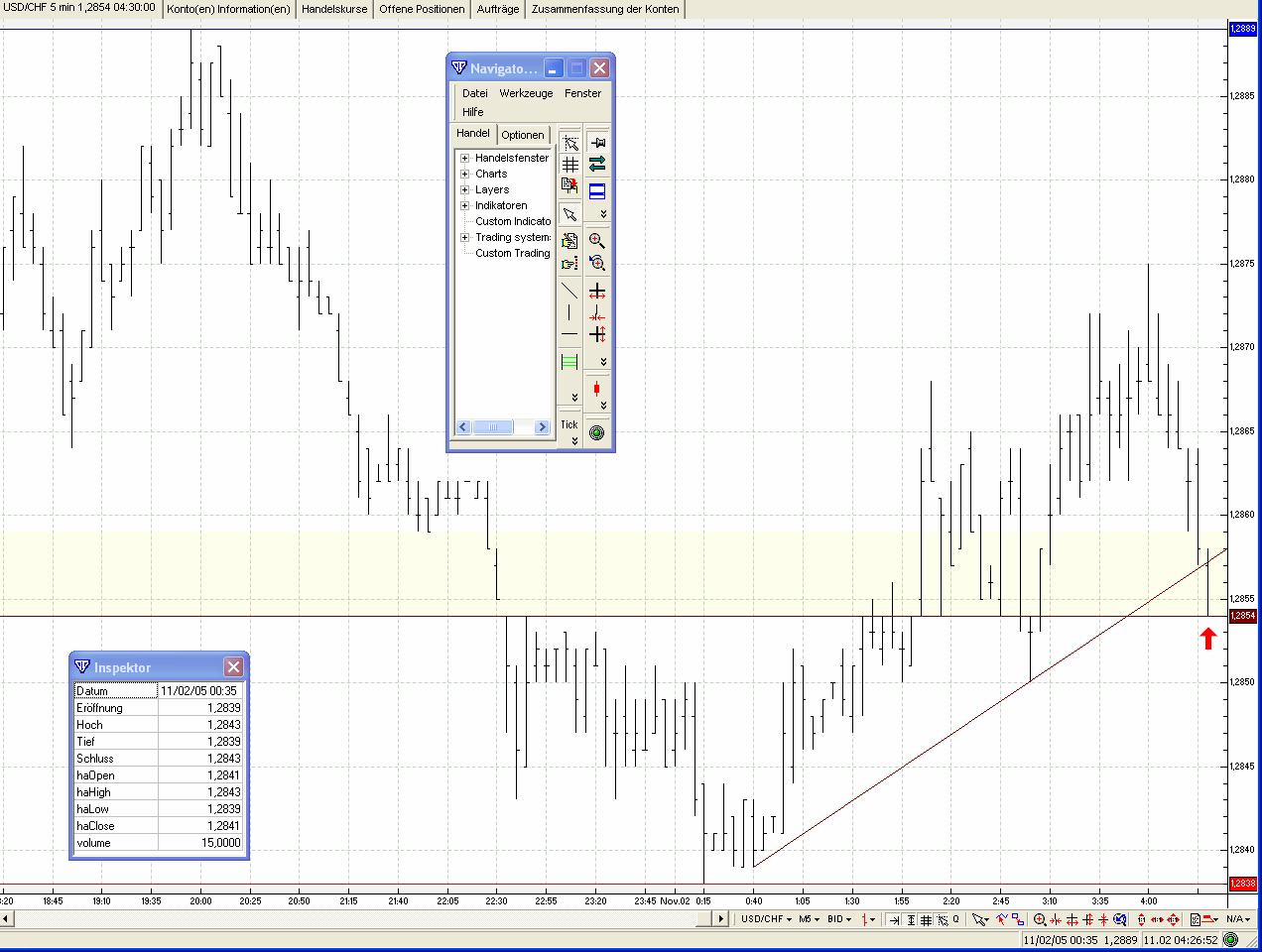Viewport: 1262px width, 952px height.
Task: Open the red bar chart style dropdown
Action: tap(869, 920)
